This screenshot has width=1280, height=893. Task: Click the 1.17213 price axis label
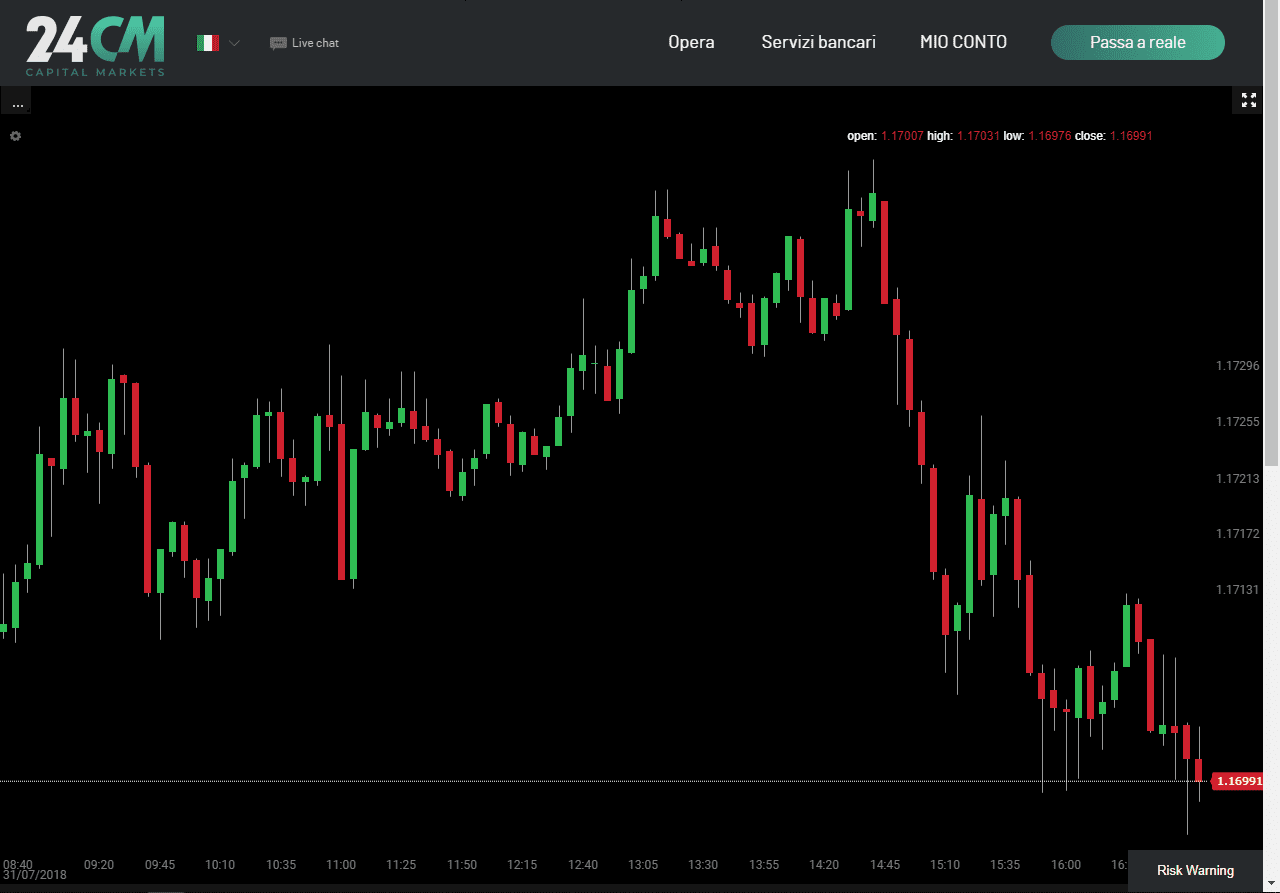[1237, 479]
